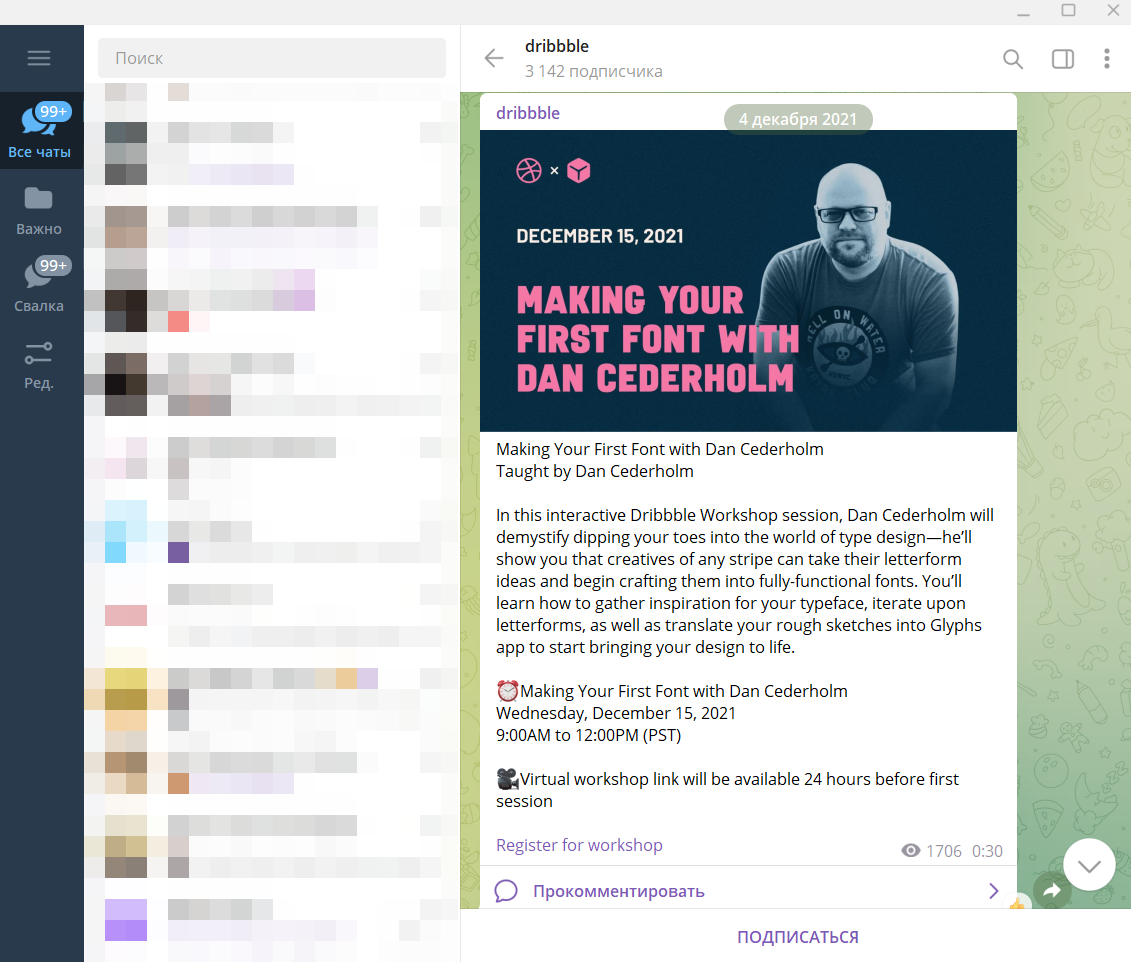Open the Важно folder
Image resolution: width=1131 pixels, height=962 pixels.
[39, 211]
